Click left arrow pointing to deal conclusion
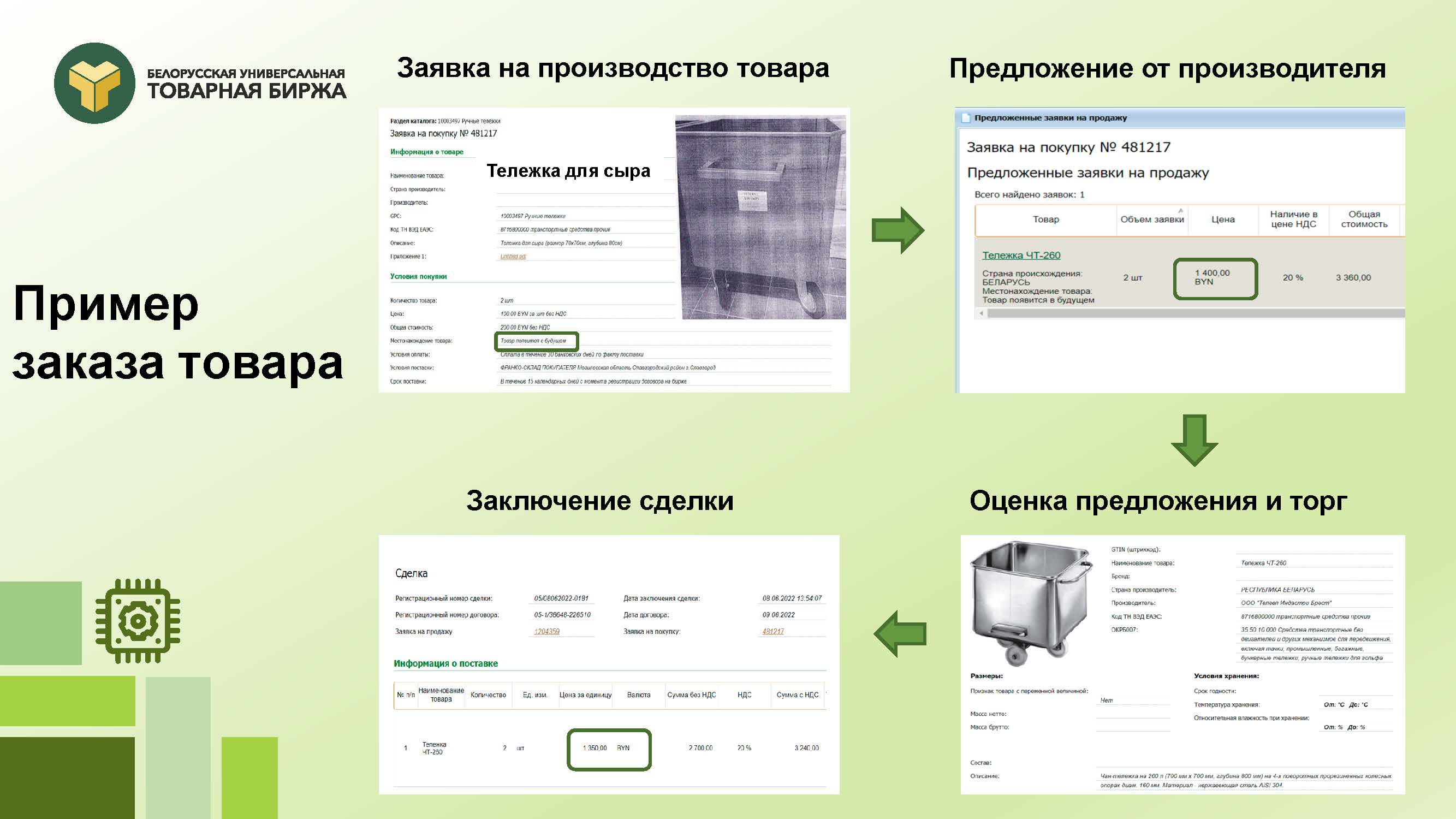The width and height of the screenshot is (1456, 819). pos(900,633)
